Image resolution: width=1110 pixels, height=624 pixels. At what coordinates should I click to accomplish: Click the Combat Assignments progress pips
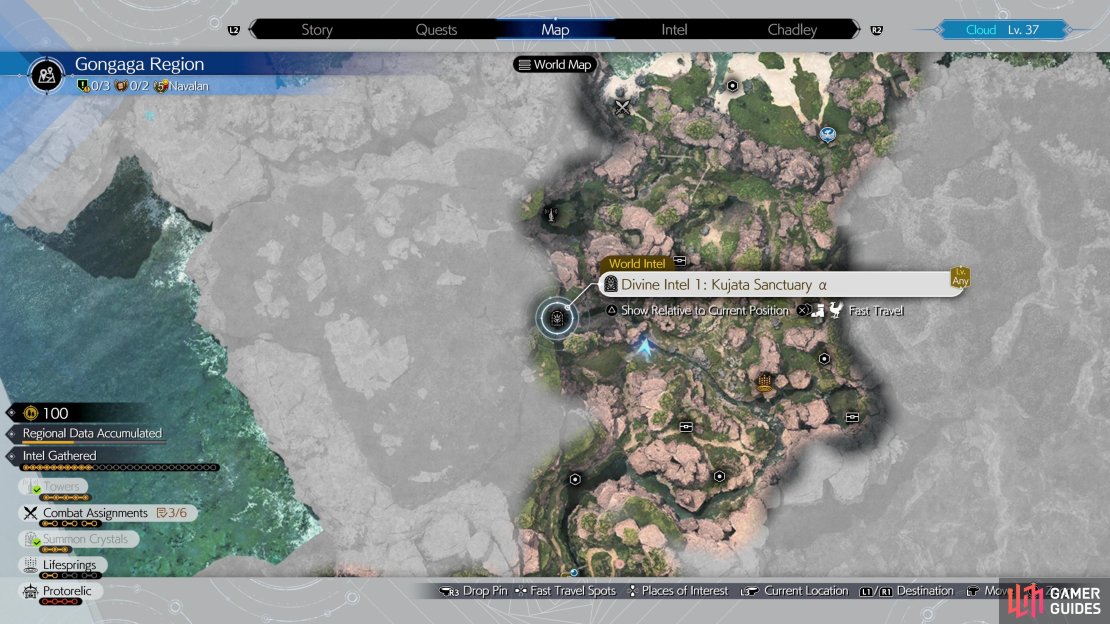click(x=70, y=523)
